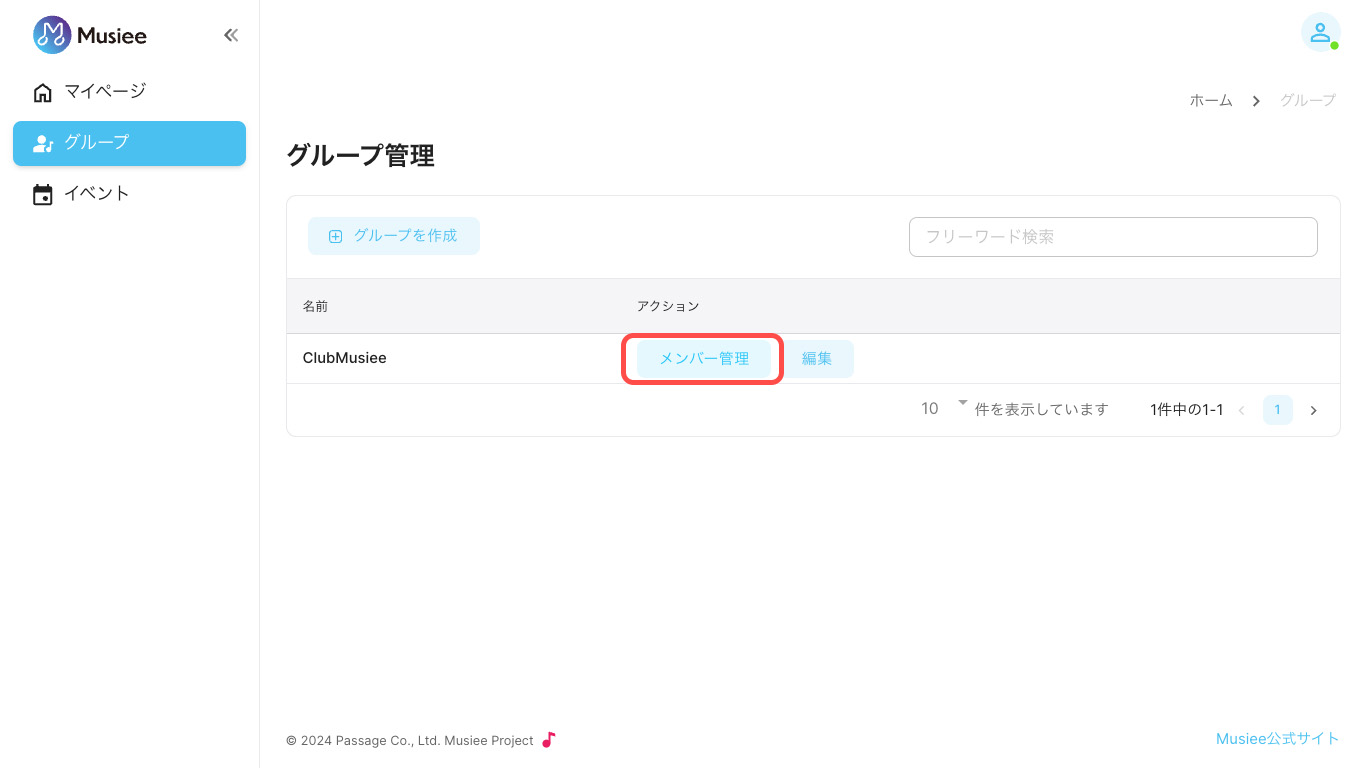This screenshot has width=1366, height=768.
Task: Click the メンバー管理 button for ClubMusiee
Action: (704, 359)
